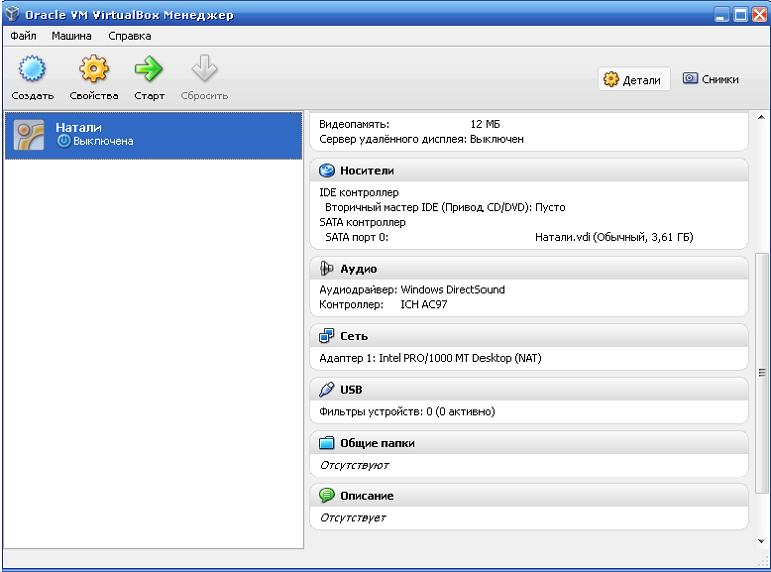Open the USB section header link
Image resolution: width=771 pixels, height=572 pixels.
pos(351,390)
